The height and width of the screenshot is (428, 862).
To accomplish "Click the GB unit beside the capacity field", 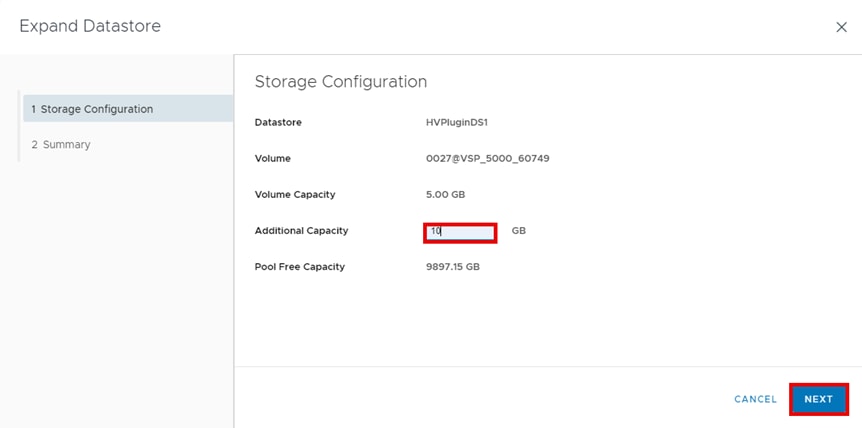I will pyautogui.click(x=519, y=231).
